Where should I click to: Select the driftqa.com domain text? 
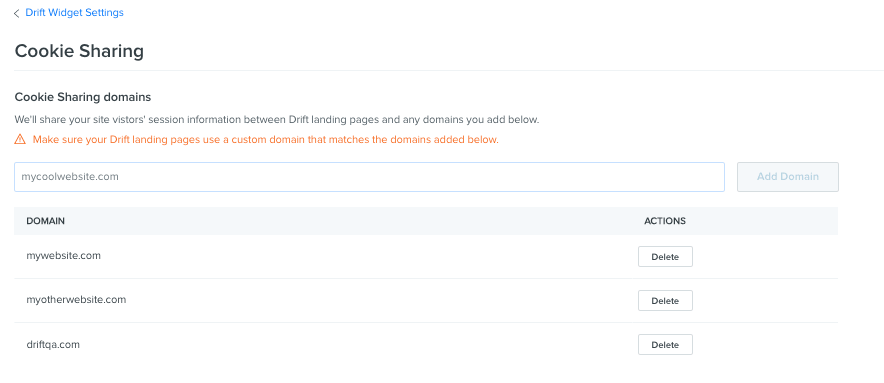click(x=53, y=344)
